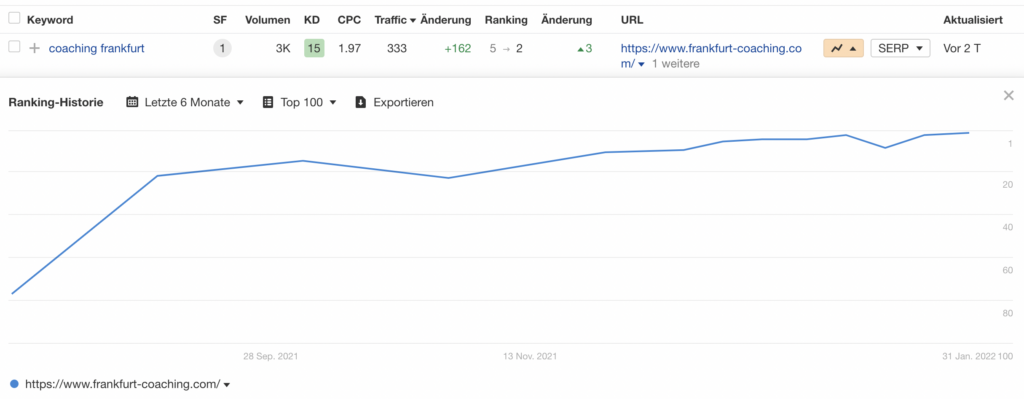Click the KD 15 green badge
Image resolution: width=1024 pixels, height=399 pixels.
314,48
